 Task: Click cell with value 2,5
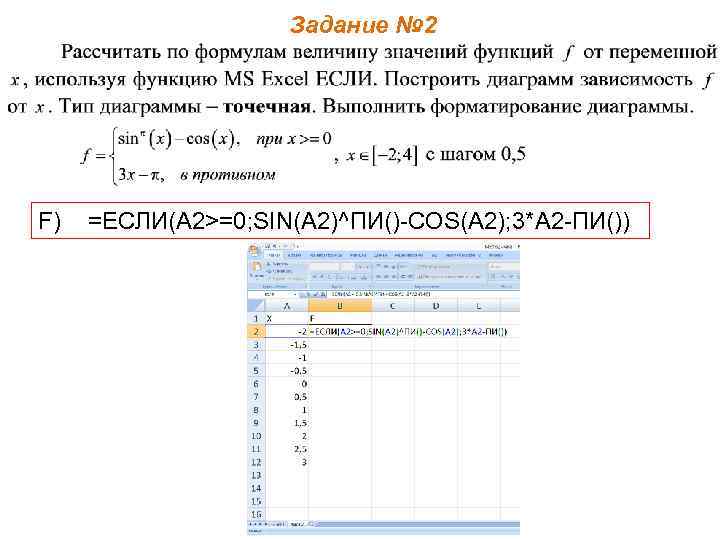point(287,449)
